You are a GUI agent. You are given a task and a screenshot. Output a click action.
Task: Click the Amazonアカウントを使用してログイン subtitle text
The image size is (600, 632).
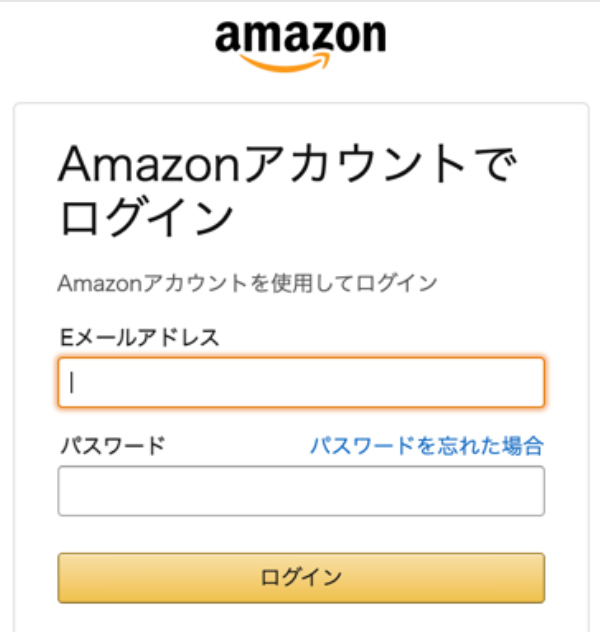pyautogui.click(x=247, y=283)
